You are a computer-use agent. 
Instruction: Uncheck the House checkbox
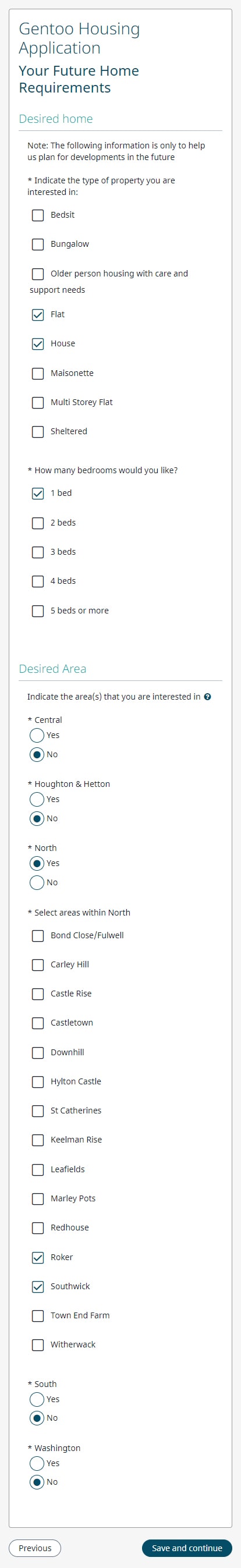click(x=38, y=344)
